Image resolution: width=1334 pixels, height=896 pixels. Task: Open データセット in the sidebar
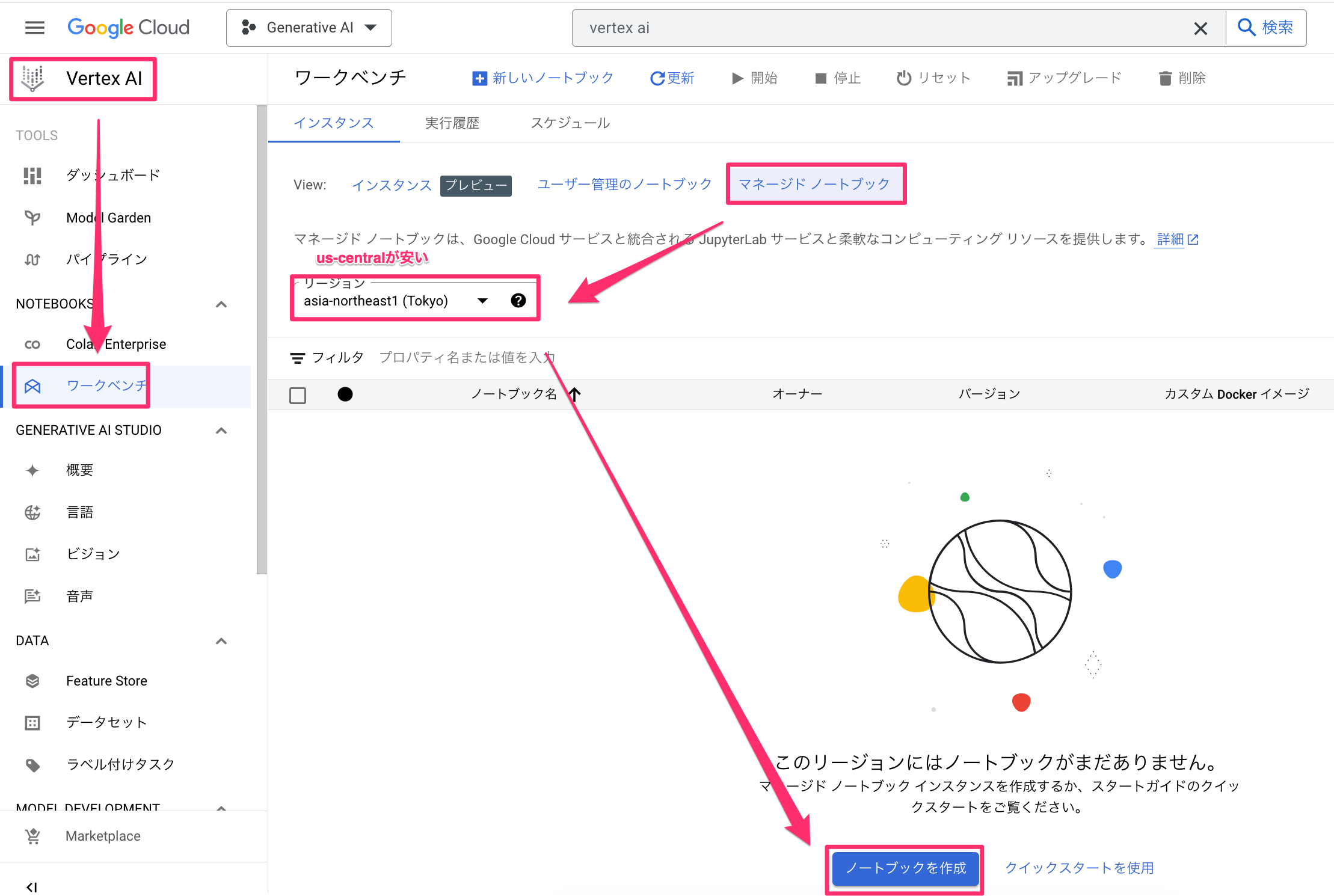coord(107,722)
